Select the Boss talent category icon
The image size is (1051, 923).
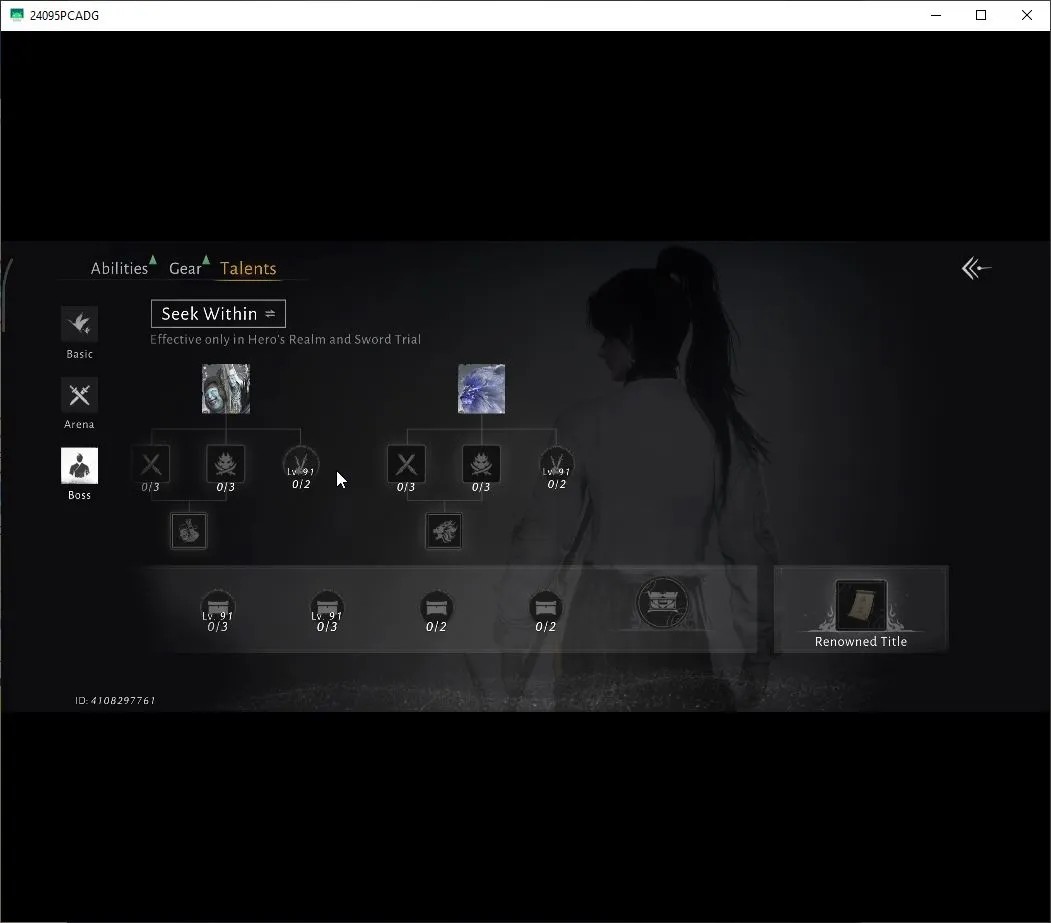click(x=79, y=466)
